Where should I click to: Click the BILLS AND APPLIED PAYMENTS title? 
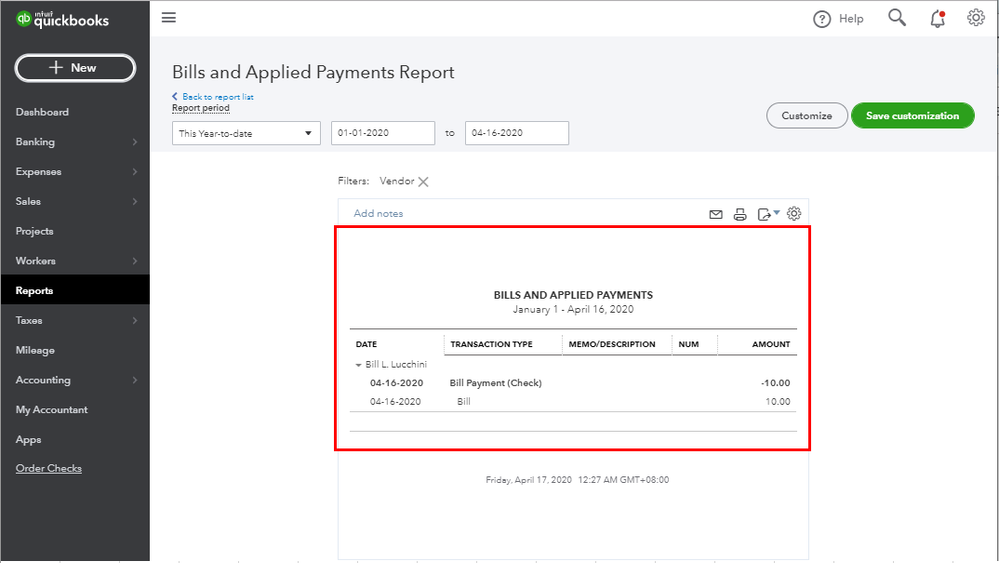click(x=573, y=295)
